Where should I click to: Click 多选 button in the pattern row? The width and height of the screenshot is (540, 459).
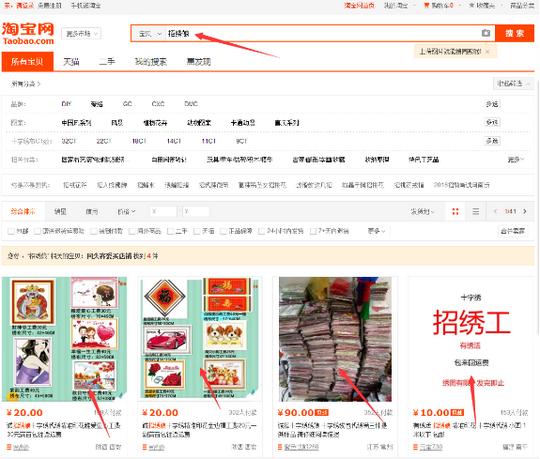pos(492,122)
